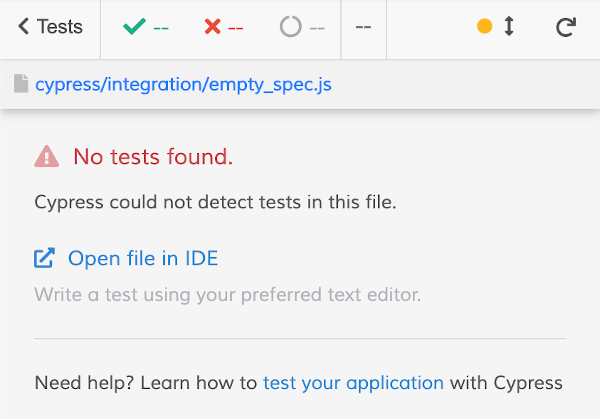Image resolution: width=600 pixels, height=419 pixels.
Task: Toggle auto-scrolling with the vertical arrows
Action: pos(509,27)
